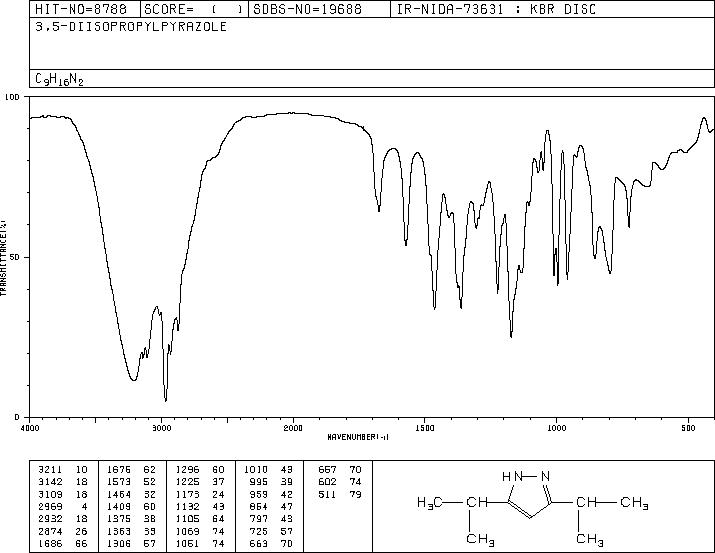This screenshot has width=715, height=553.
Task: Click the 511 peak table entry
Action: tap(340, 494)
